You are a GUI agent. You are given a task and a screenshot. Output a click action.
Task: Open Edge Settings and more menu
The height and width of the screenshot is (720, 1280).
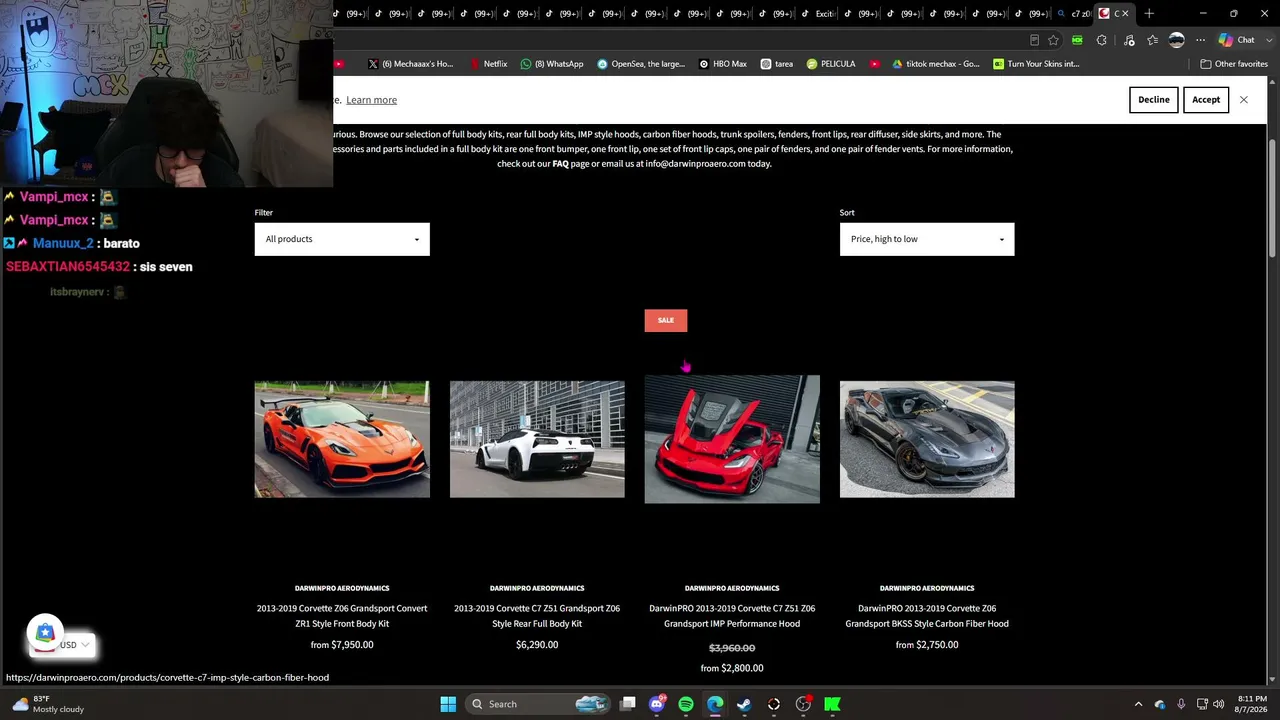[1201, 40]
